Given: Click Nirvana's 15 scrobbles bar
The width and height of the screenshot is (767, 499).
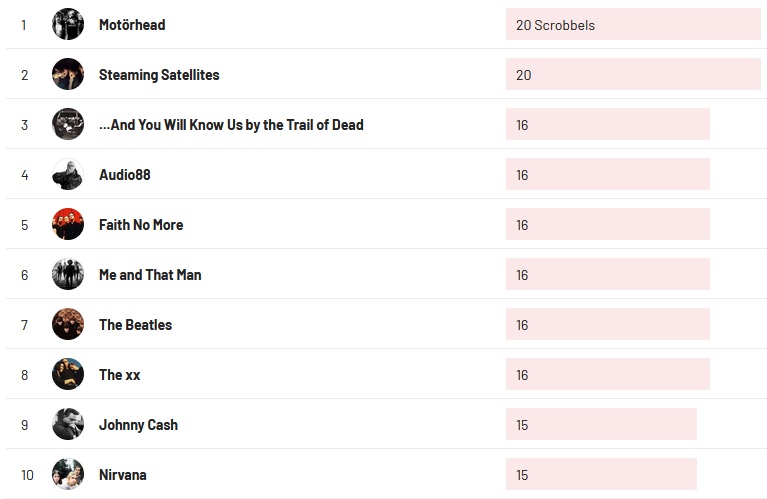Looking at the screenshot, I should pos(601,475).
